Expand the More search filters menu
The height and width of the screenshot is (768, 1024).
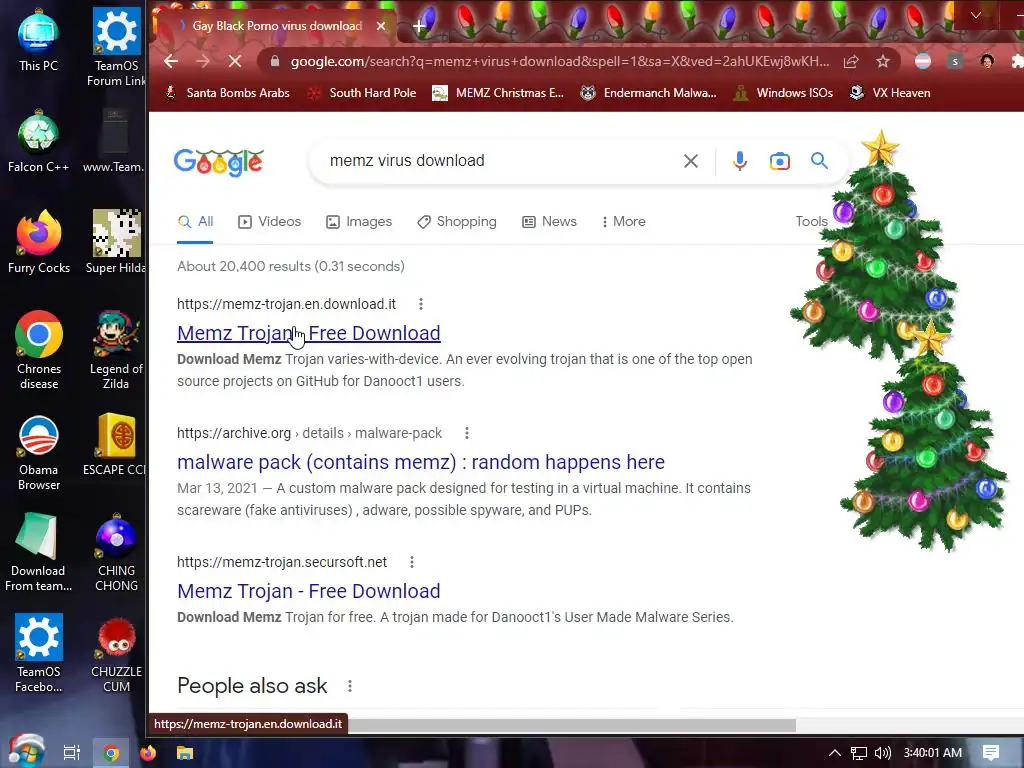click(x=623, y=221)
